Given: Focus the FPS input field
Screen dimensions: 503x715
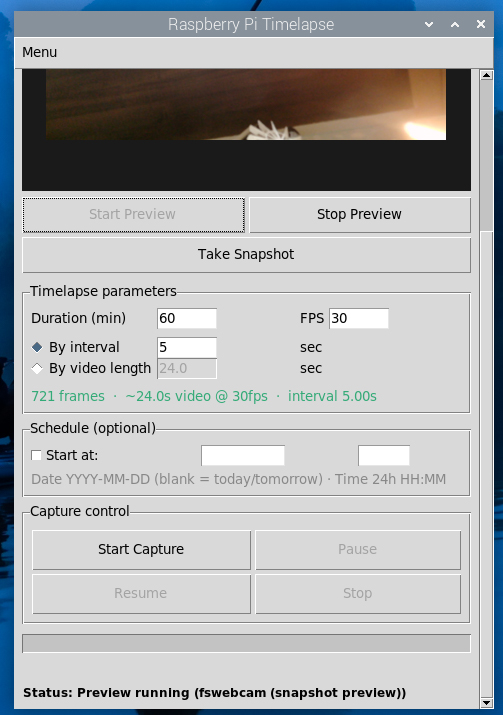Looking at the screenshot, I should click(x=359, y=318).
